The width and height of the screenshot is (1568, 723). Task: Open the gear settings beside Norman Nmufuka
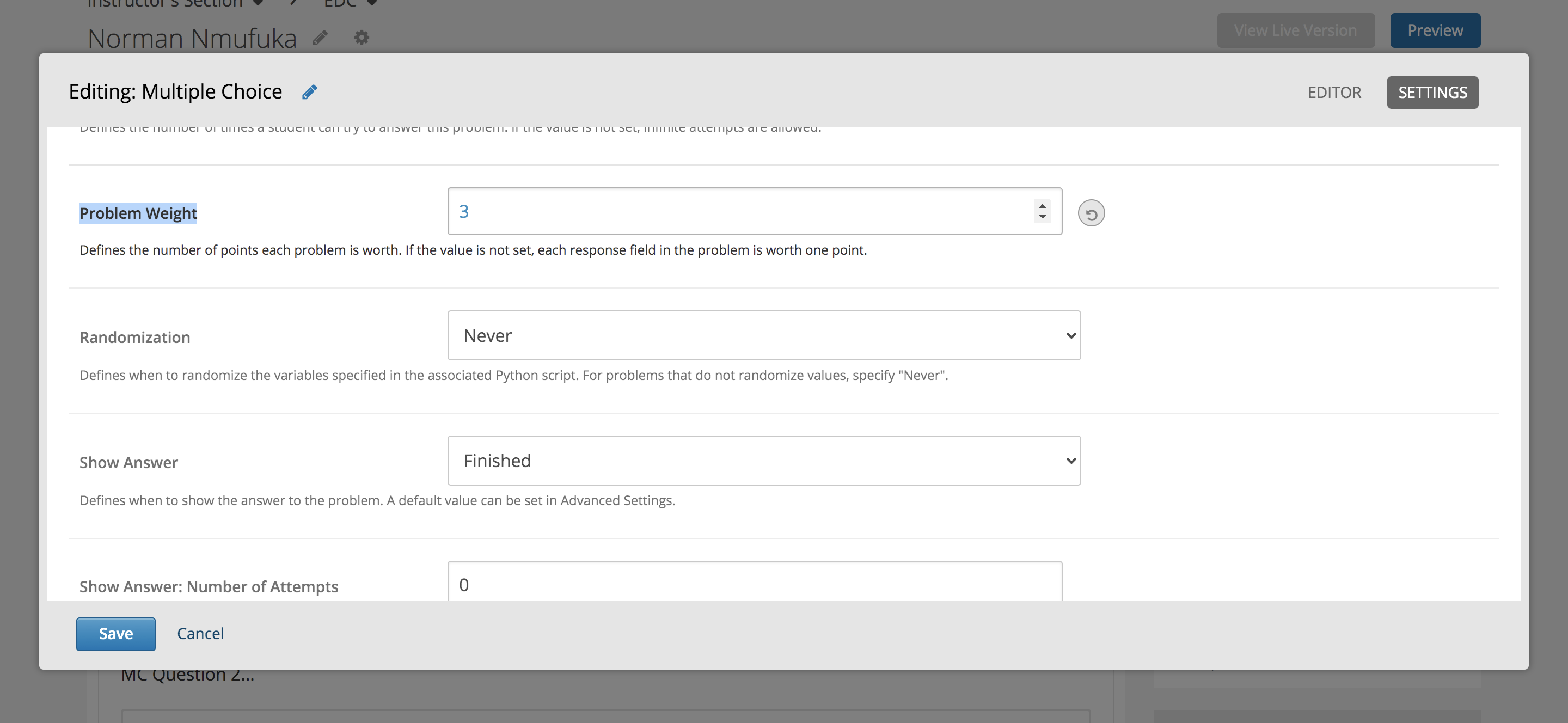pos(362,38)
